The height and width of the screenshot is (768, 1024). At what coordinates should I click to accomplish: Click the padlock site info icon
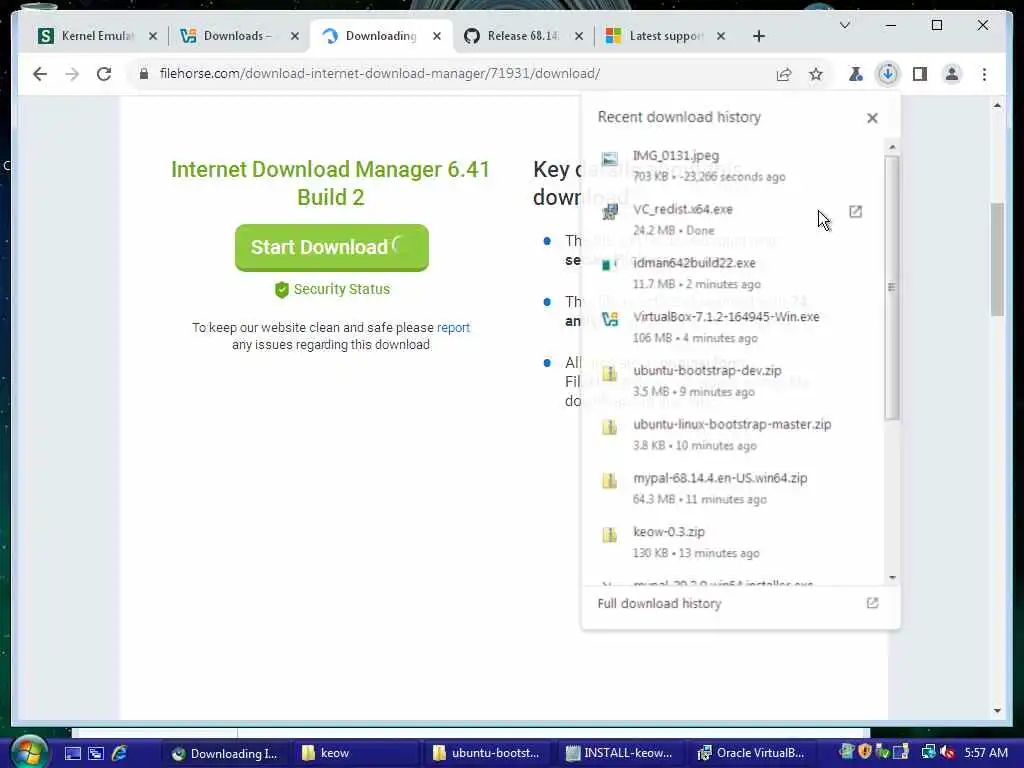pos(144,74)
